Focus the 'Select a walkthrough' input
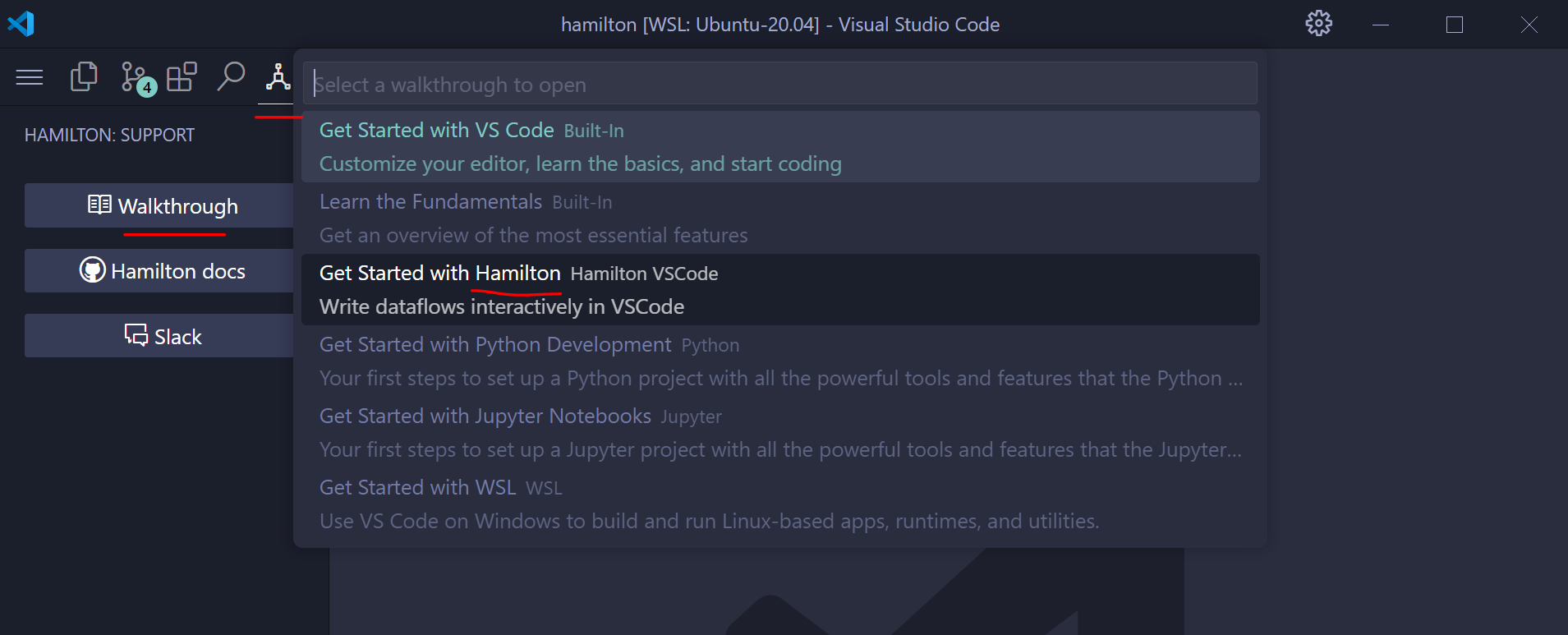Screen dimensions: 1568x635 point(780,85)
